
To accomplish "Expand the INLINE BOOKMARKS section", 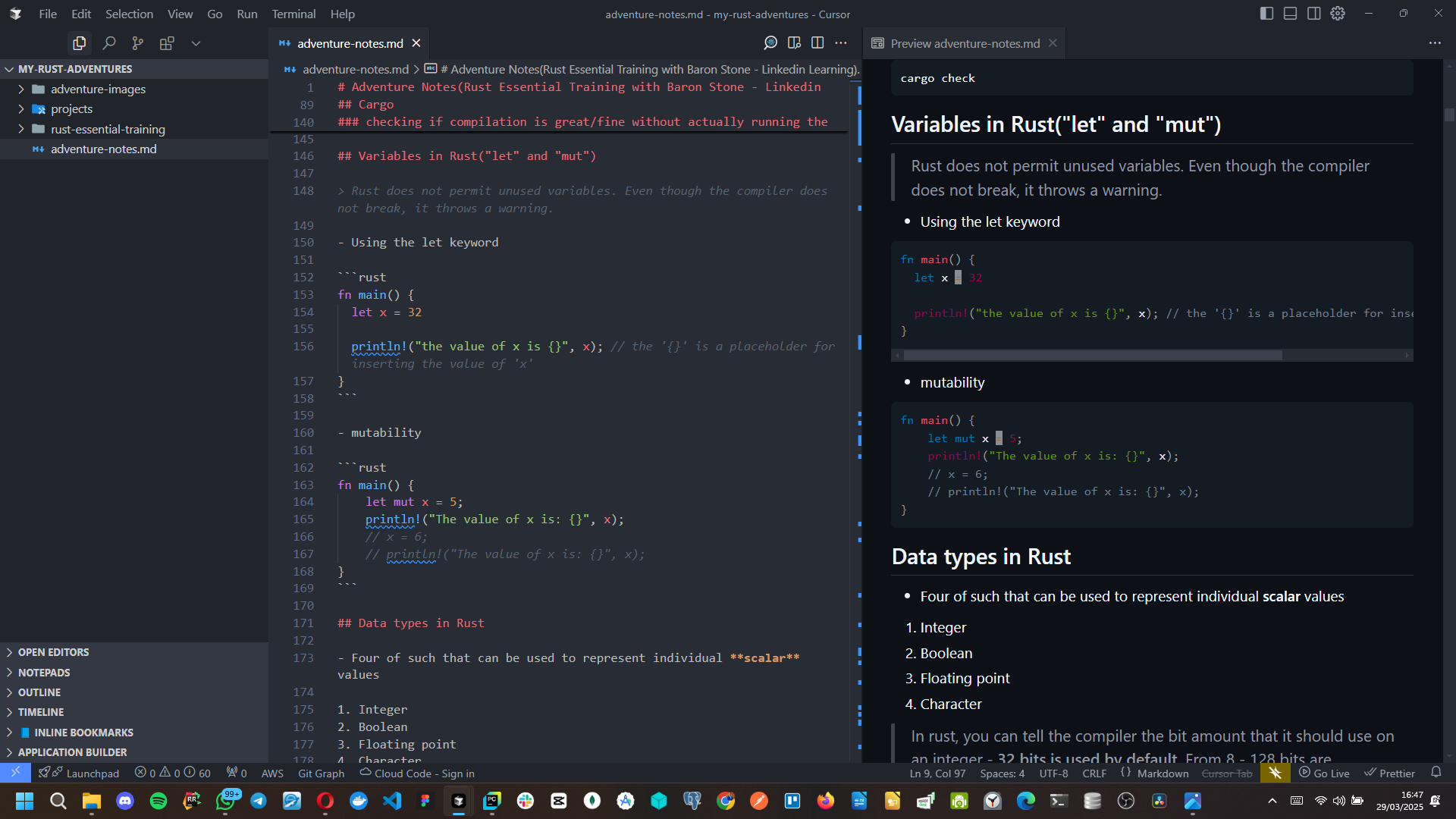I will point(83,733).
